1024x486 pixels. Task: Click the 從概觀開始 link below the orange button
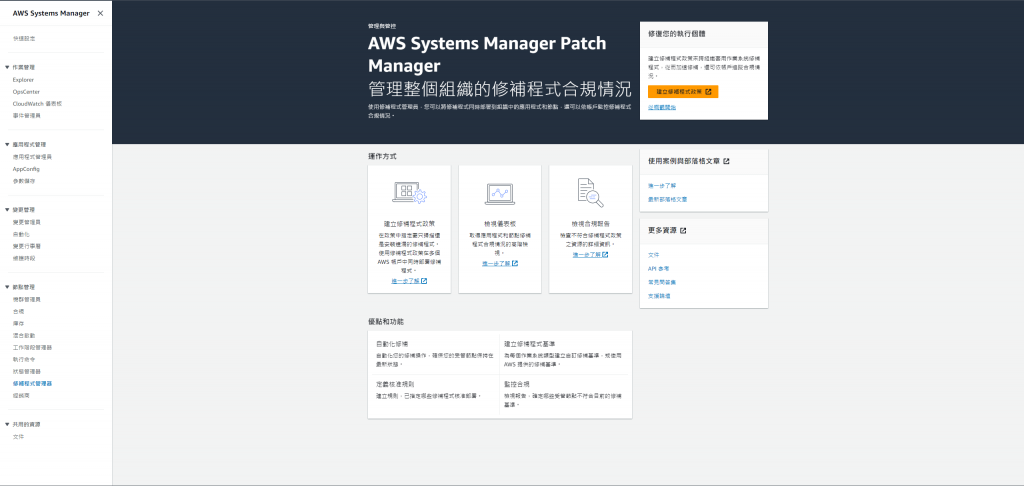662,107
